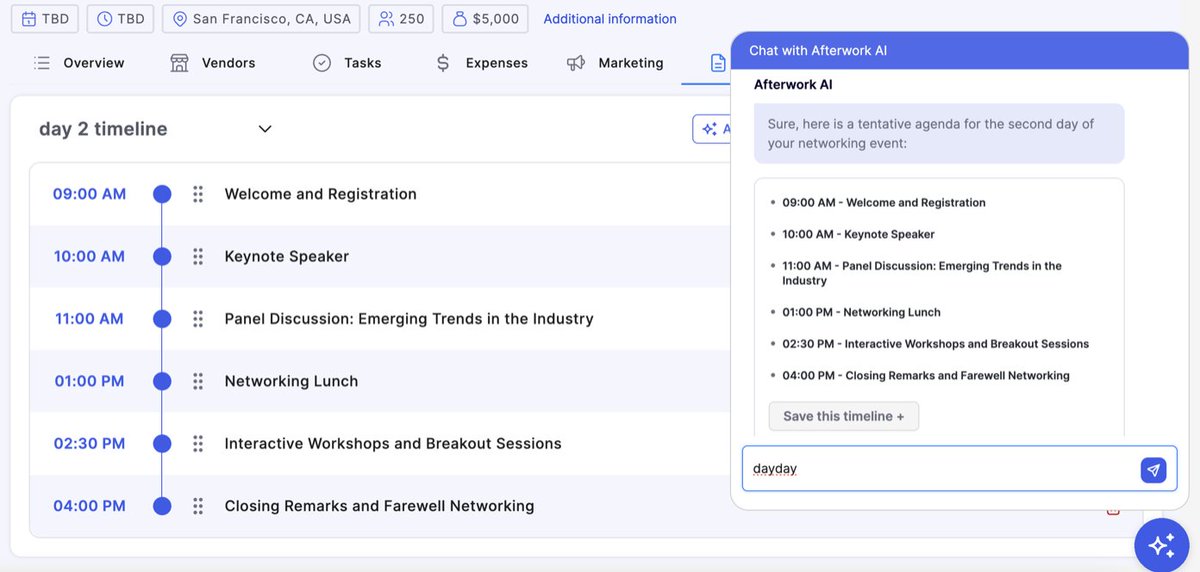Select the Networking Lunch timeline entry
Image resolution: width=1200 pixels, height=572 pixels.
click(x=291, y=381)
